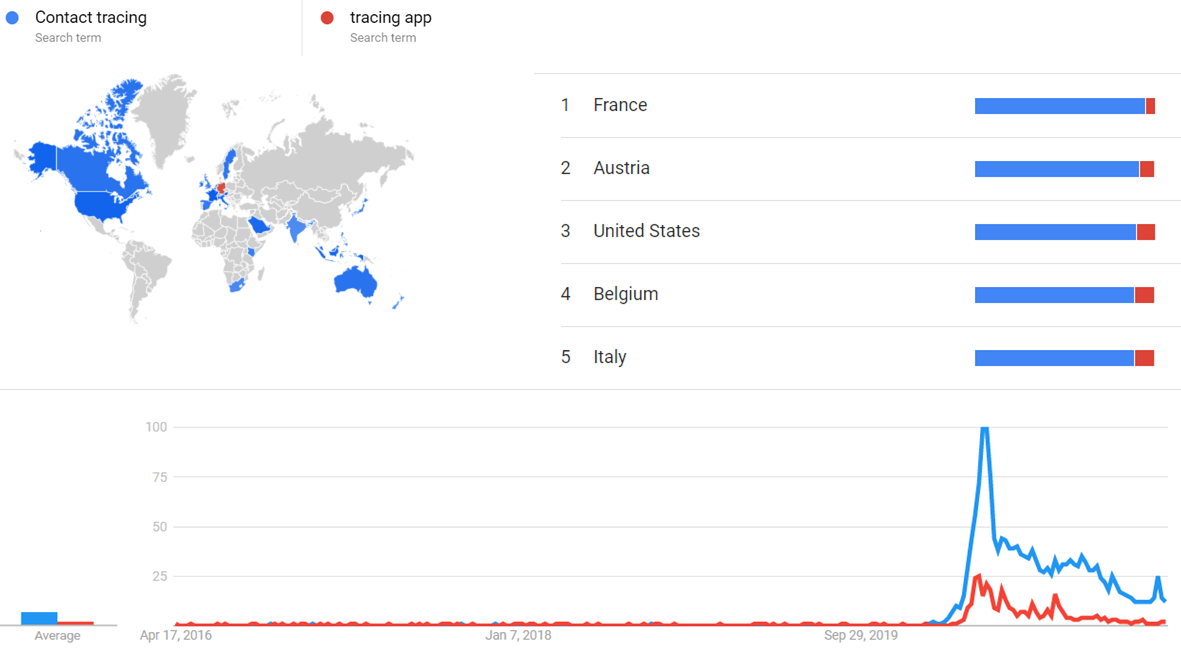Open France in the region ranking
The image size is (1181, 657).
pos(620,105)
